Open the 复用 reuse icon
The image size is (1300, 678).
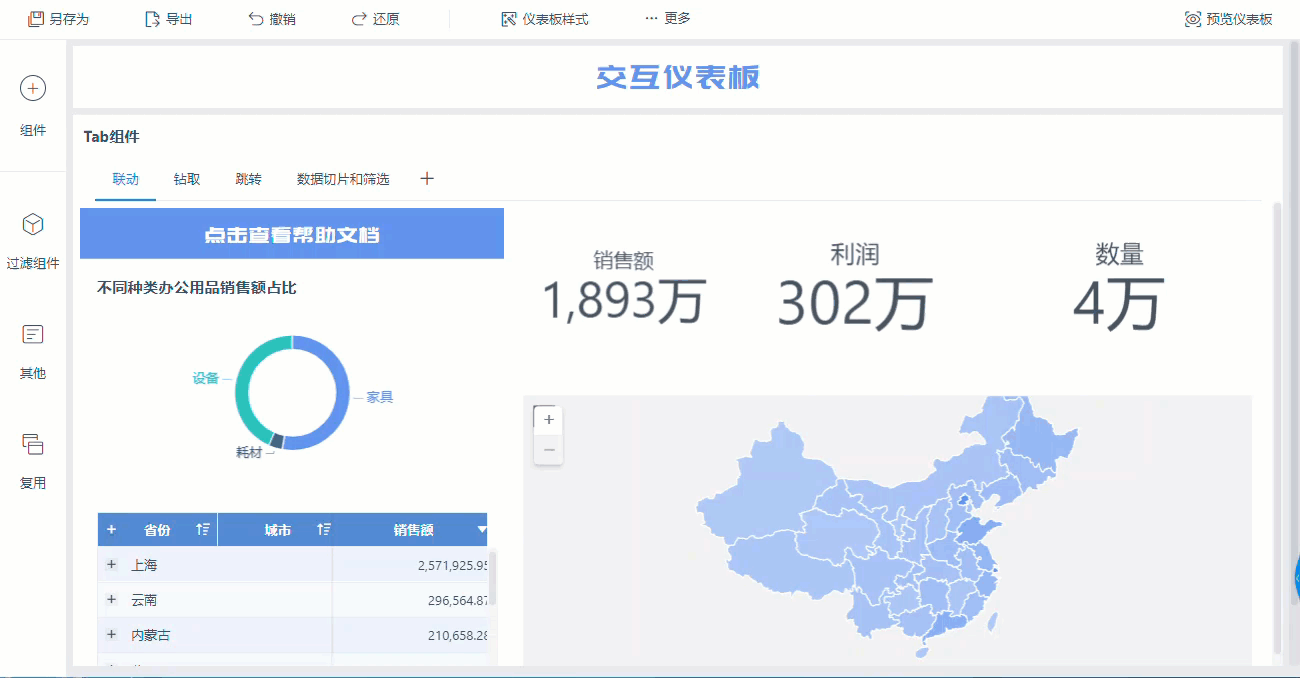tap(33, 444)
